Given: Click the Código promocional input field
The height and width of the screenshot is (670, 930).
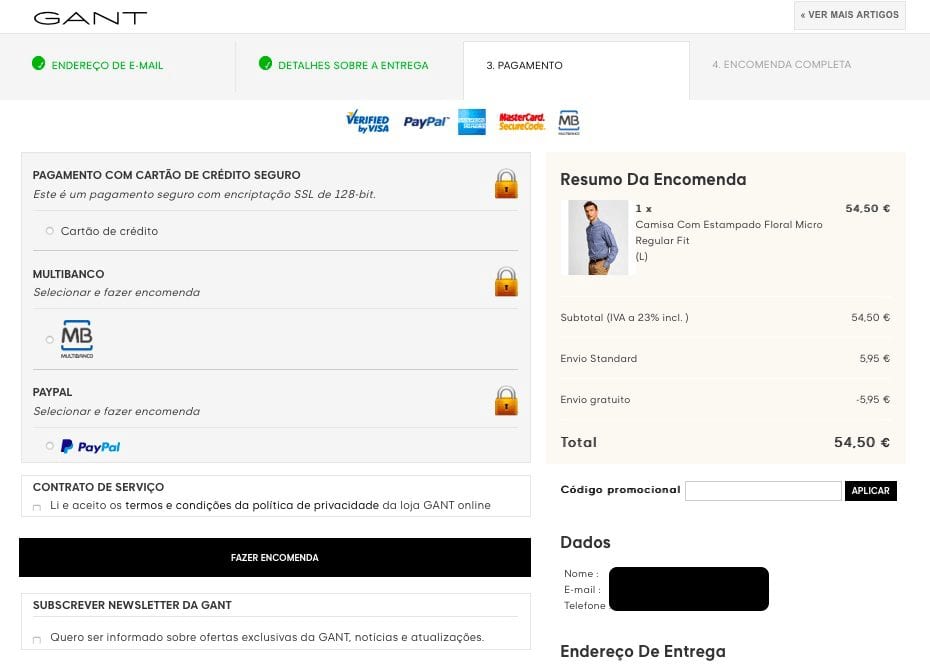Looking at the screenshot, I should 763,490.
